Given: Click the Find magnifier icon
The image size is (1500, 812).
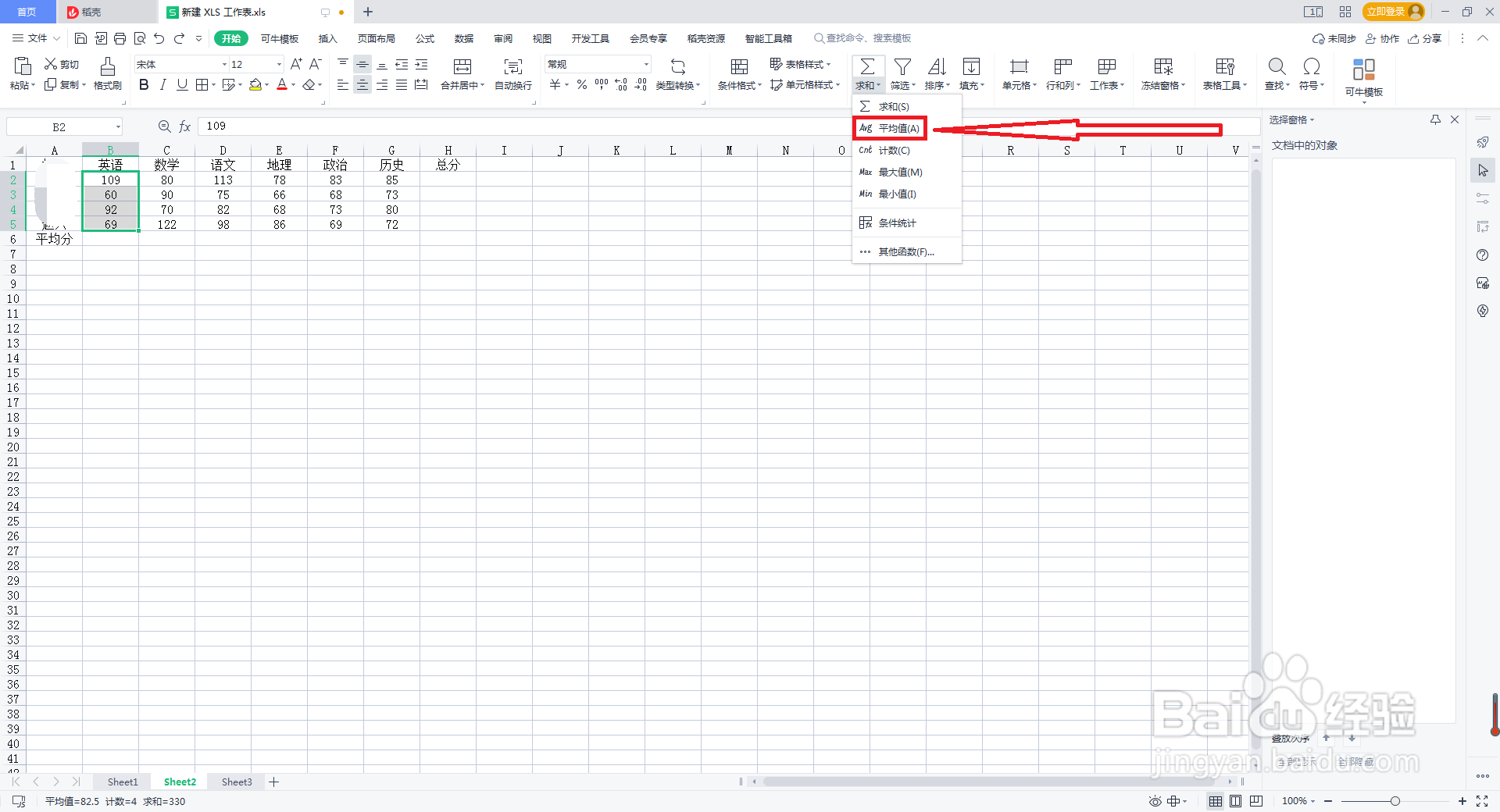Looking at the screenshot, I should tap(1277, 66).
